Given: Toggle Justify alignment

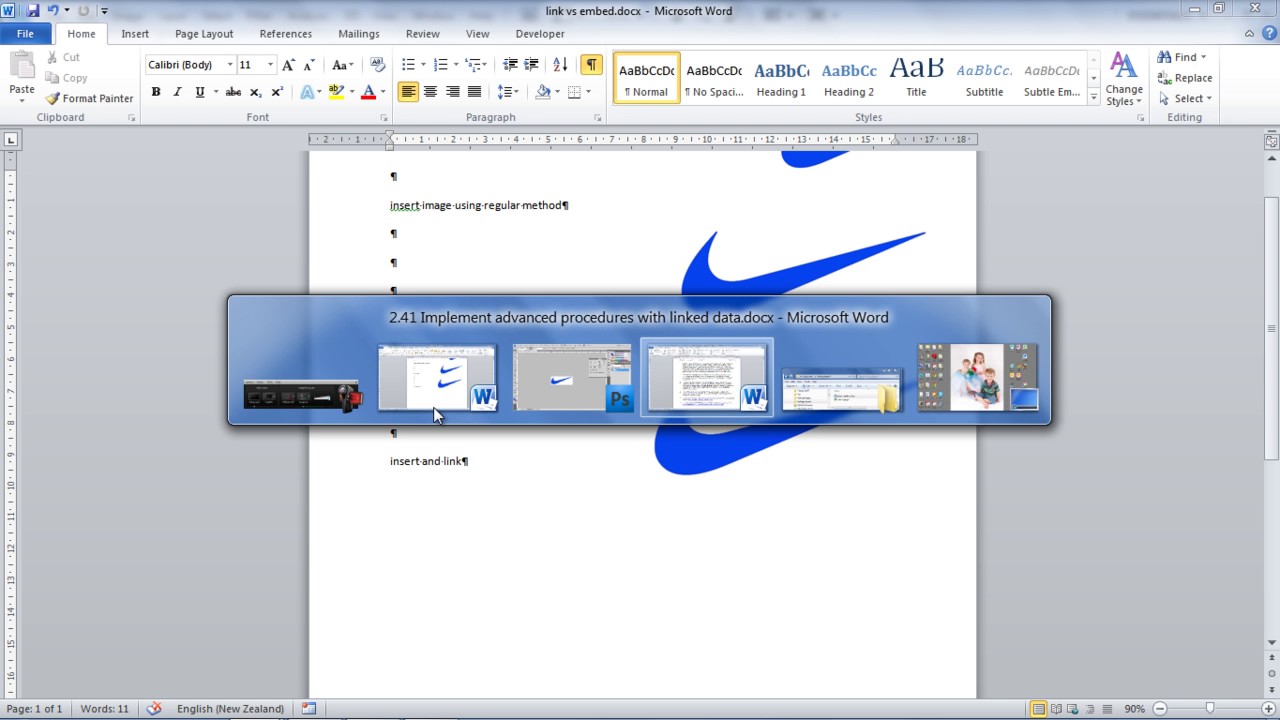Looking at the screenshot, I should (x=474, y=92).
